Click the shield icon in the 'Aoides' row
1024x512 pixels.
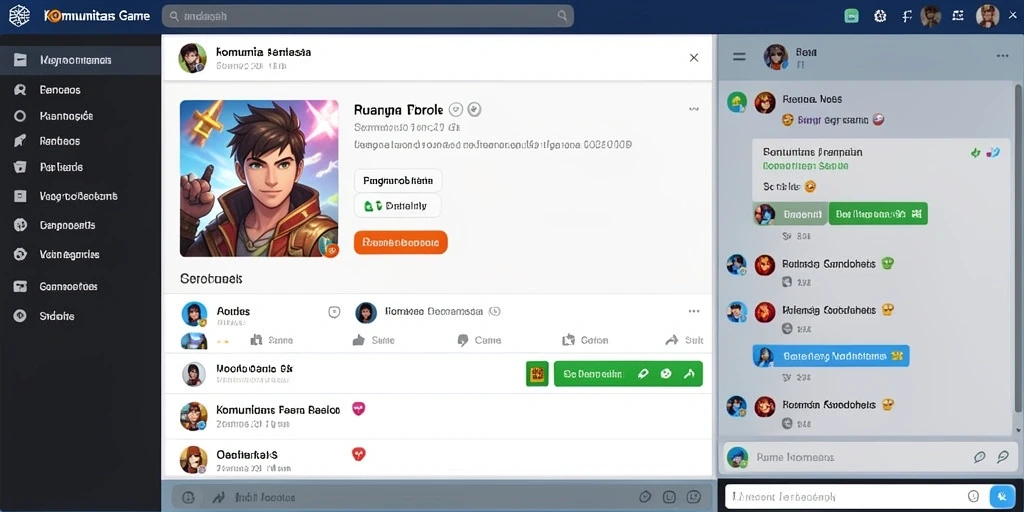click(x=334, y=312)
